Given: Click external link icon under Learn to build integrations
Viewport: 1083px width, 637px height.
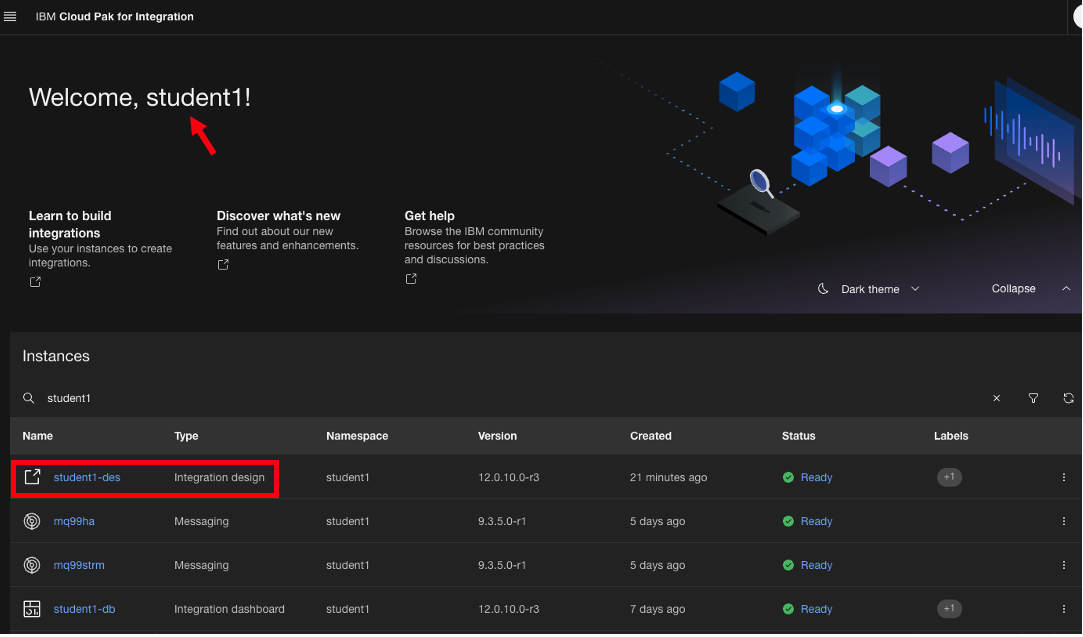Looking at the screenshot, I should (x=35, y=282).
